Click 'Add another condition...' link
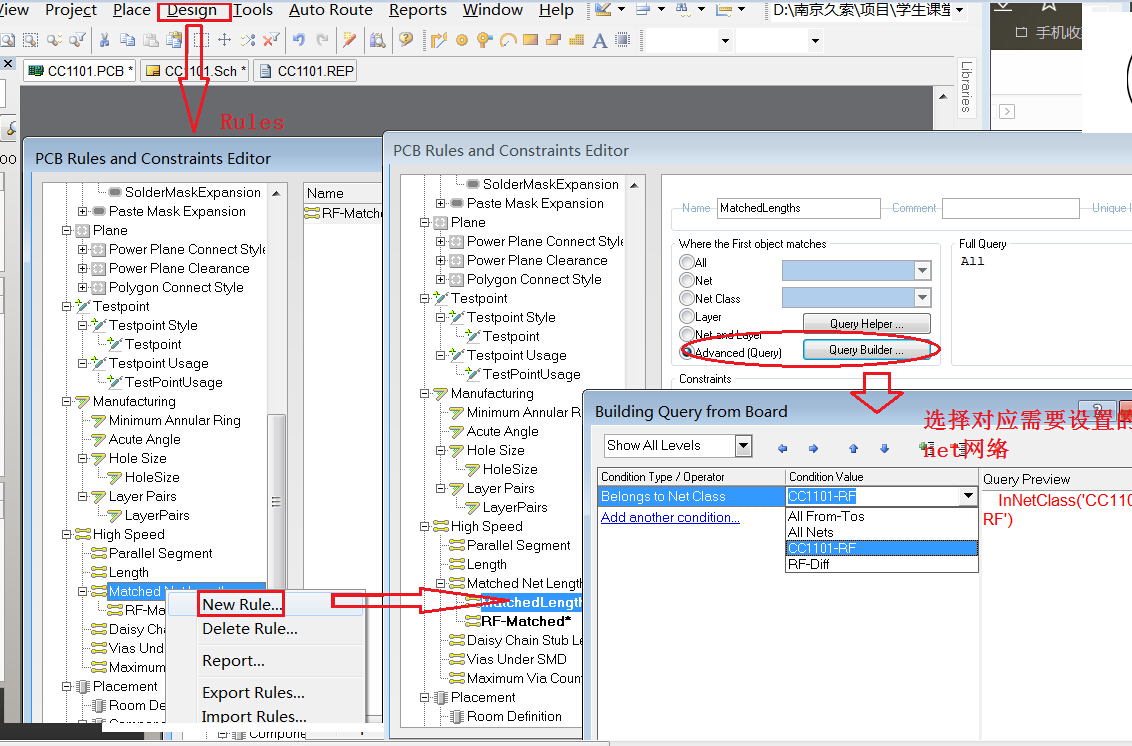 pyautogui.click(x=670, y=517)
